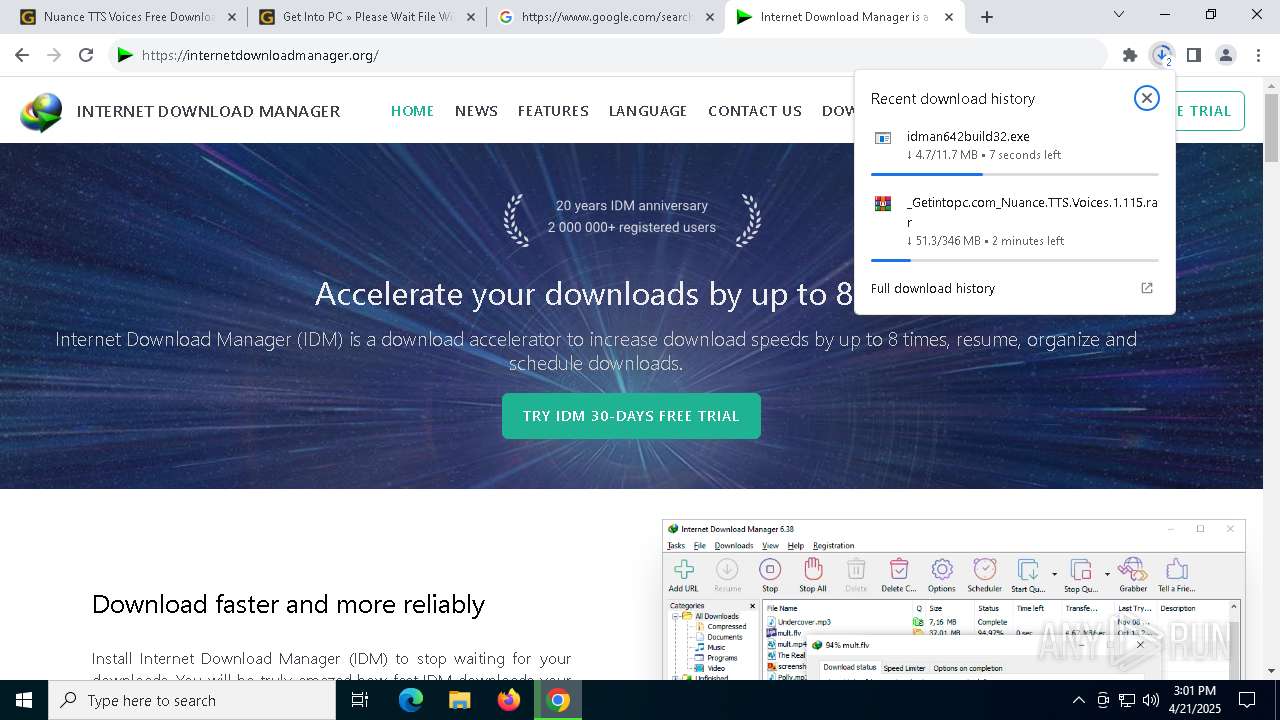Click the volume icon in system tray

(1151, 700)
